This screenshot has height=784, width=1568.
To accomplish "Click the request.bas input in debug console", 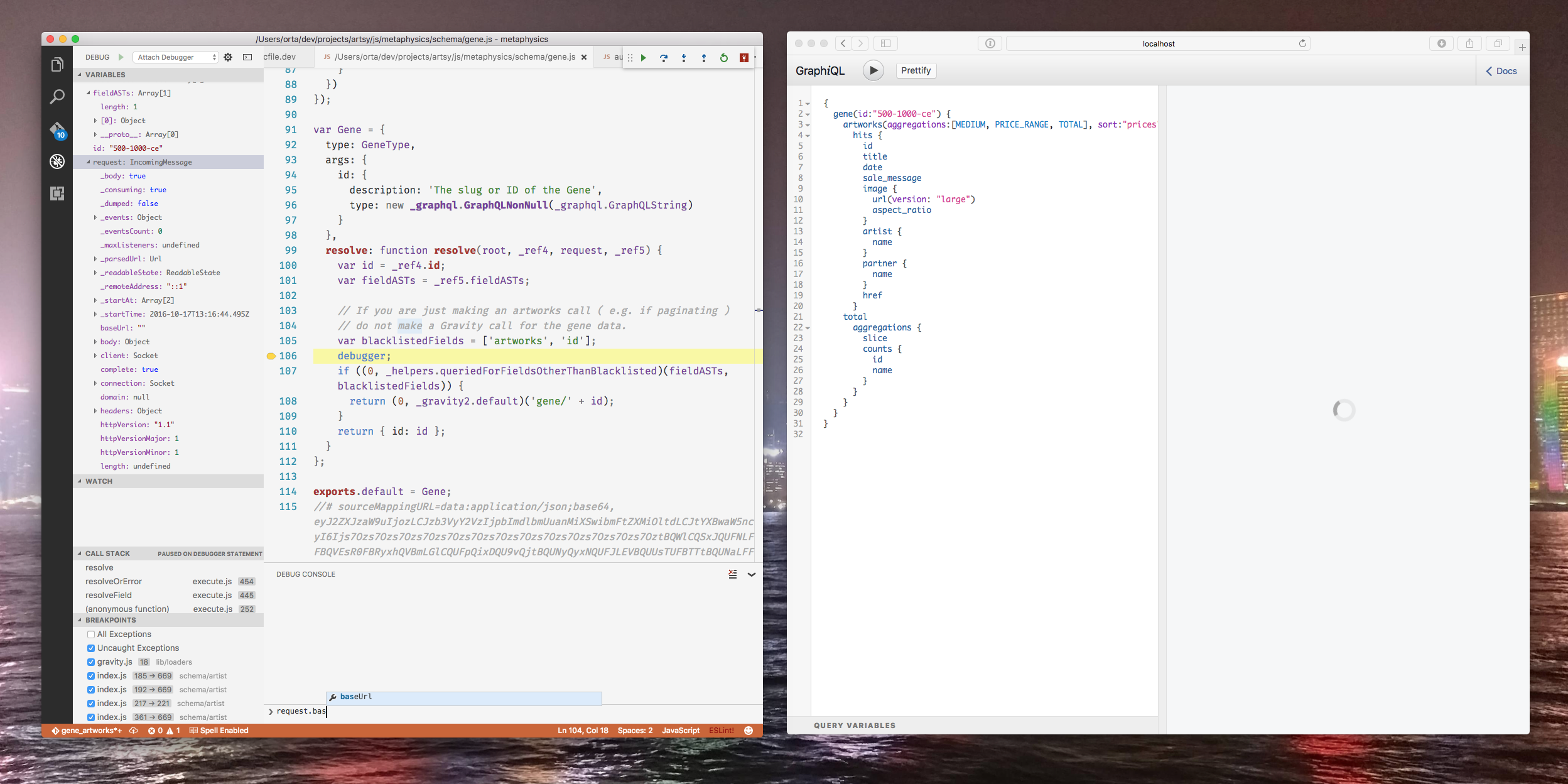I will tap(326, 711).
